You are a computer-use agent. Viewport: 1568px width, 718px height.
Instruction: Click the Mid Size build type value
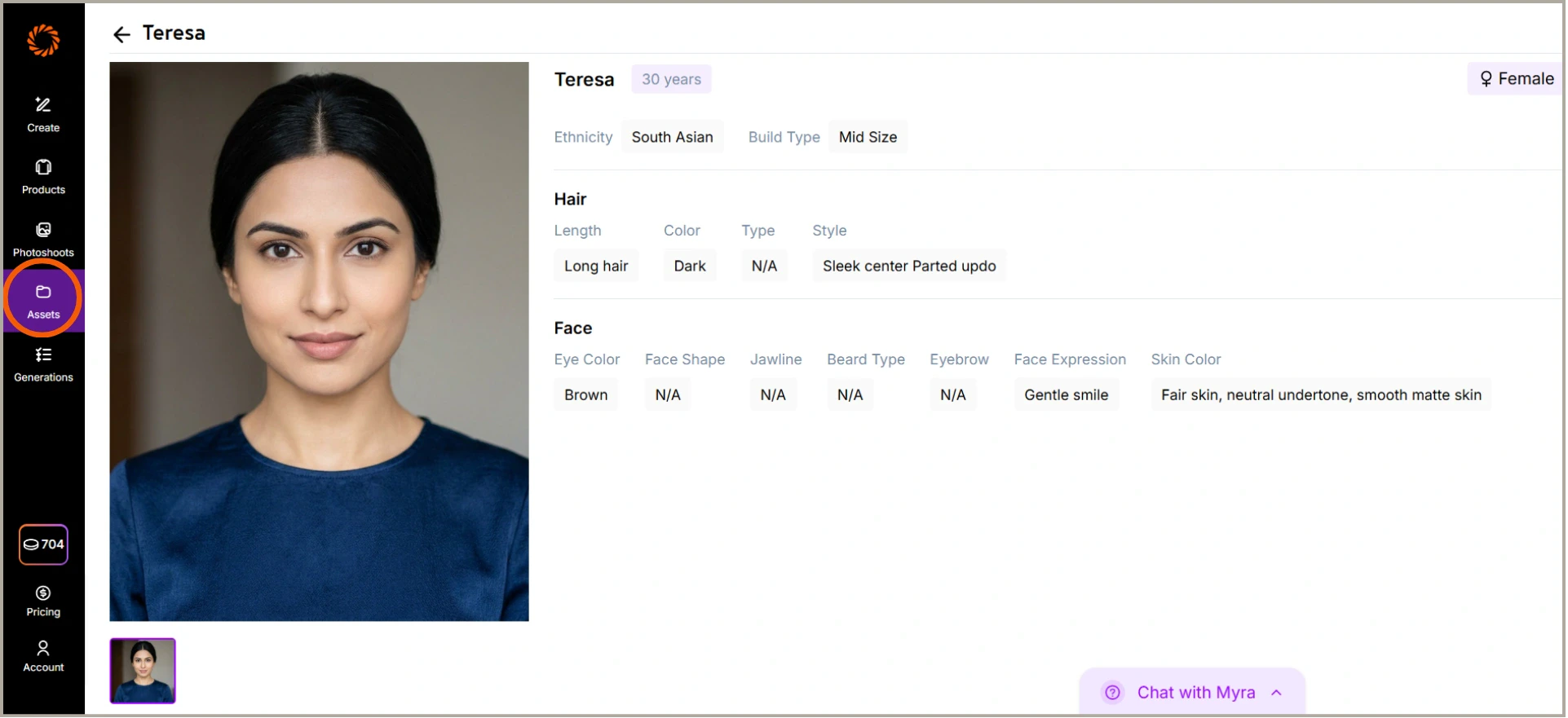tap(868, 137)
